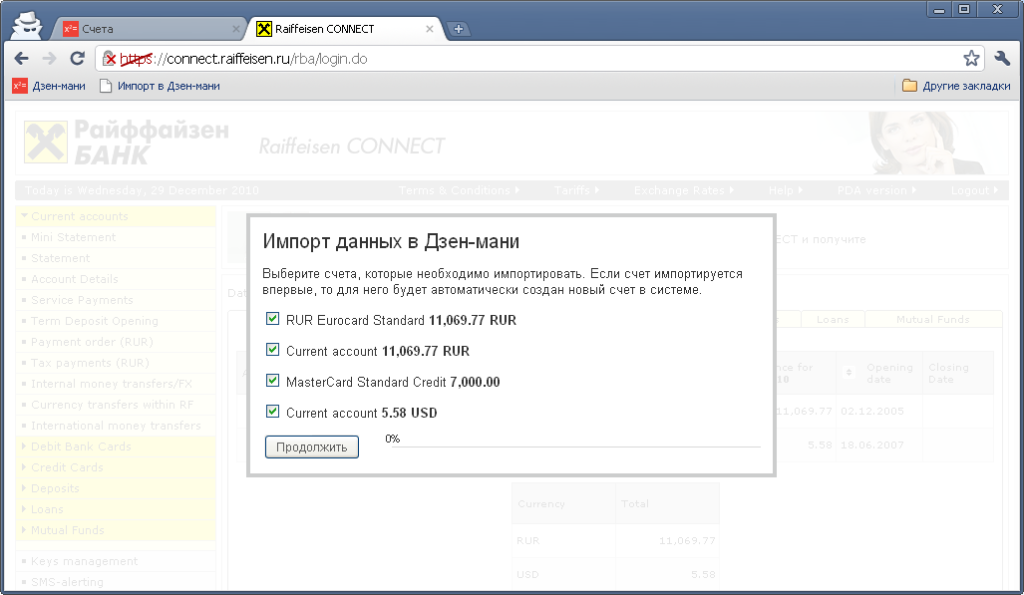This screenshot has height=595, width=1024.
Task: Toggle MasterCard Standard Credit checkbox
Action: [272, 381]
